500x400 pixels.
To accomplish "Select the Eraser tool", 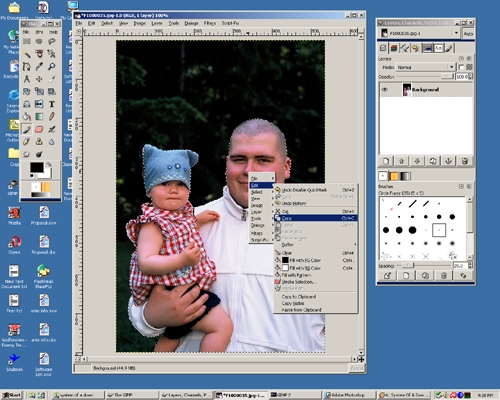I will pyautogui.click(x=39, y=129).
